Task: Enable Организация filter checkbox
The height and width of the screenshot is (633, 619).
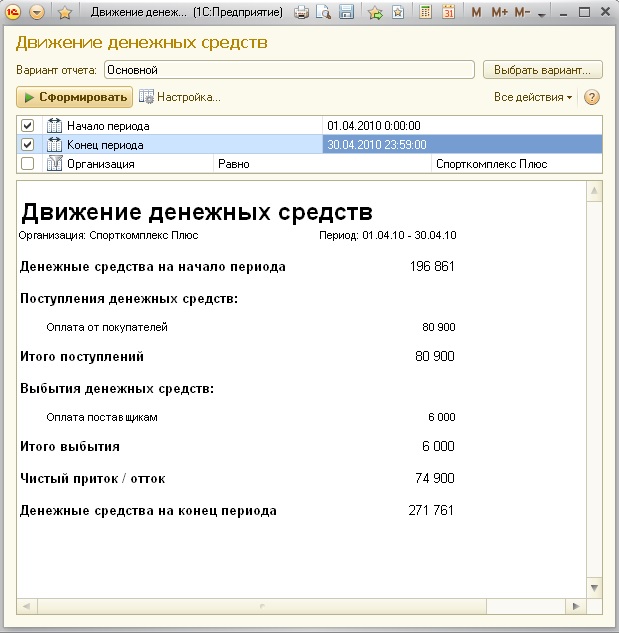Action: 27,163
